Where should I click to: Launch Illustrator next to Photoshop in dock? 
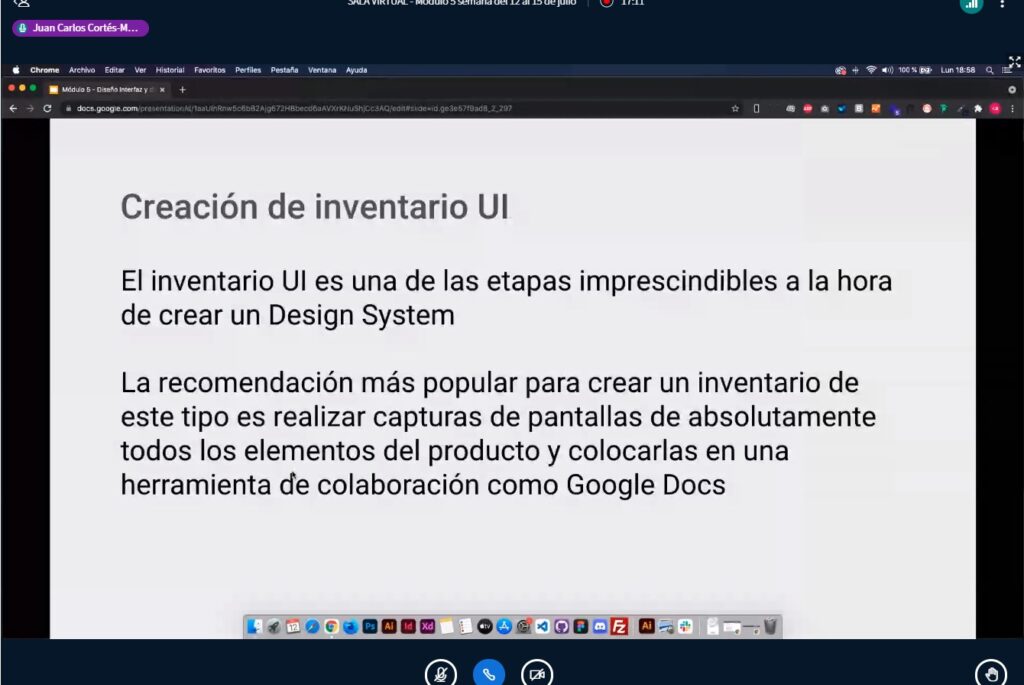tap(389, 627)
